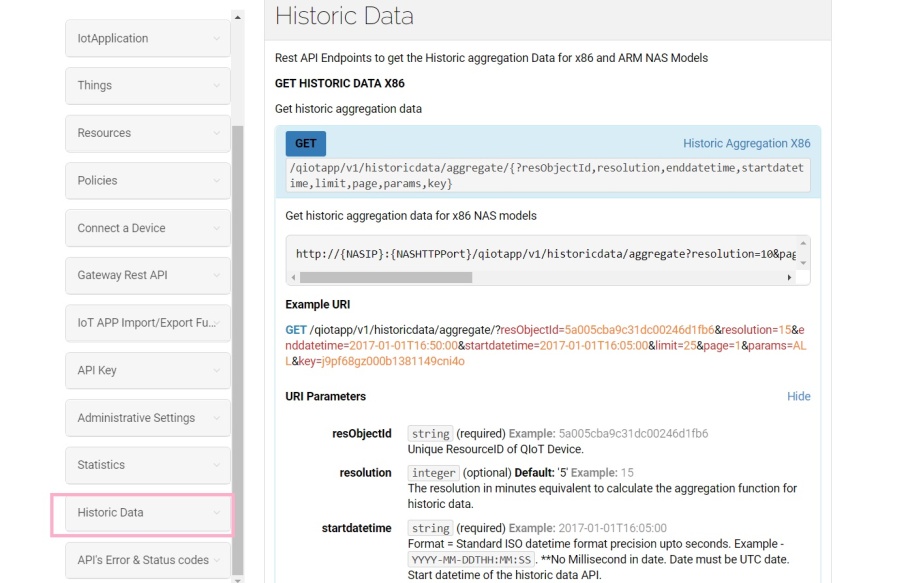Image resolution: width=908 pixels, height=583 pixels.
Task: Click the Statistics chevron icon
Action: [x=216, y=466]
